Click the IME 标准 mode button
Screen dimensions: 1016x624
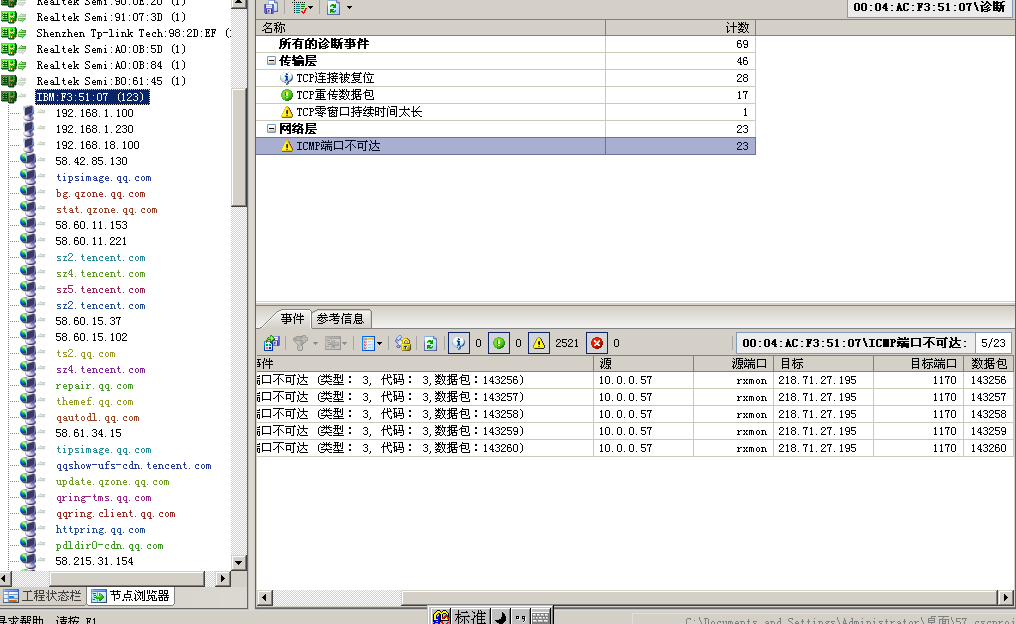point(470,616)
